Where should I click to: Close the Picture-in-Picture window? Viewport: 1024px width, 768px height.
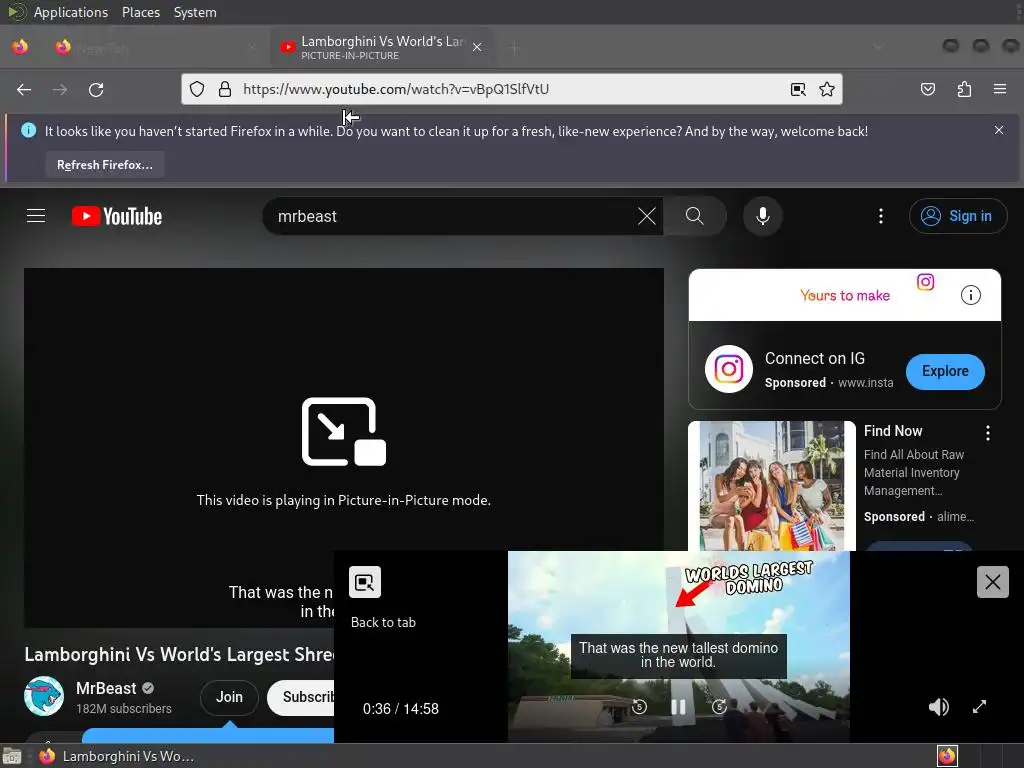point(993,582)
